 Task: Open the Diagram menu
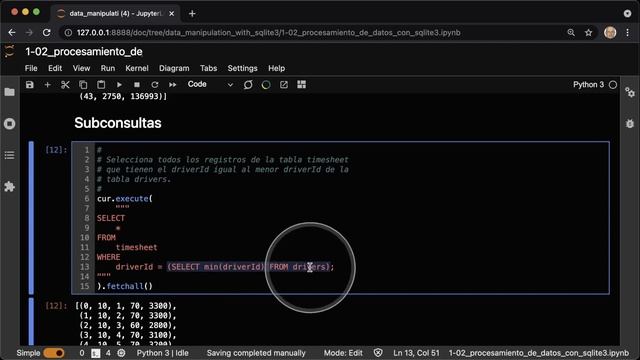[174, 68]
